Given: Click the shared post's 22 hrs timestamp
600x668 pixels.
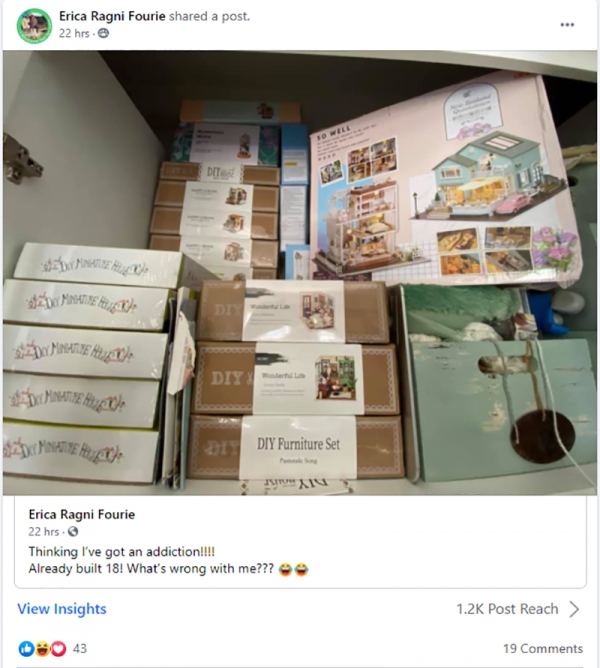Looking at the screenshot, I should (44, 531).
